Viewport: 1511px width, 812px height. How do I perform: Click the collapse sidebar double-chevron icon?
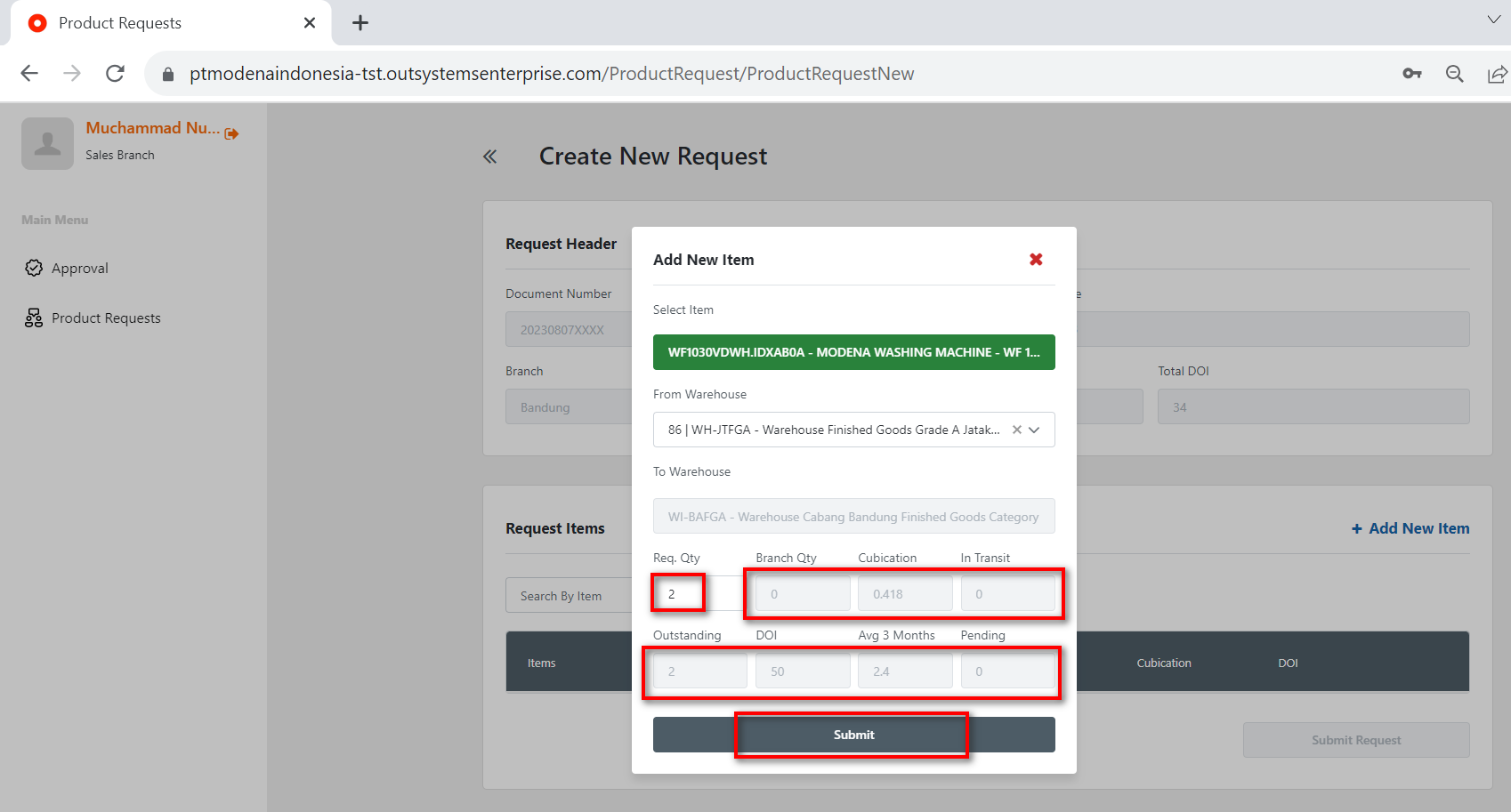click(x=489, y=157)
